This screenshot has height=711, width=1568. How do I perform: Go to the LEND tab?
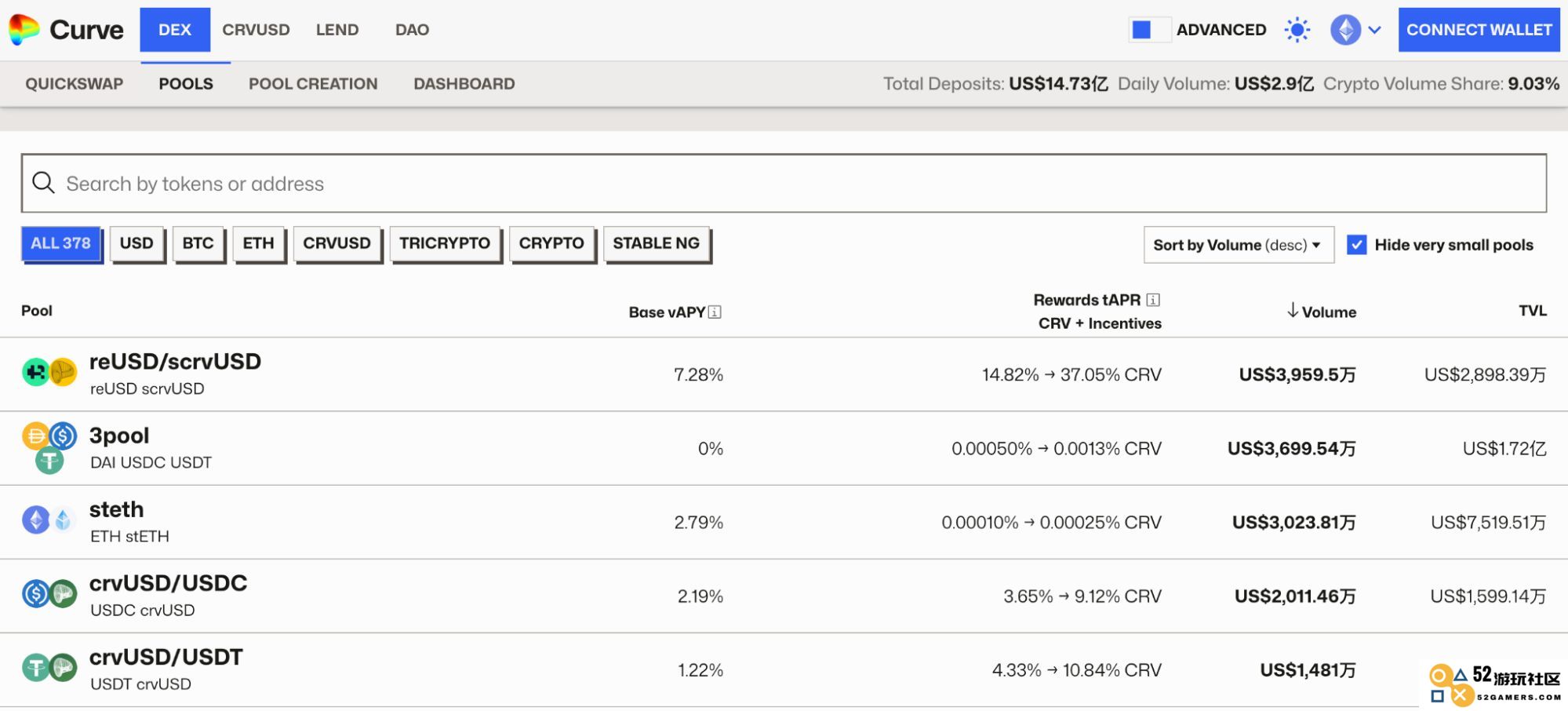pyautogui.click(x=337, y=30)
